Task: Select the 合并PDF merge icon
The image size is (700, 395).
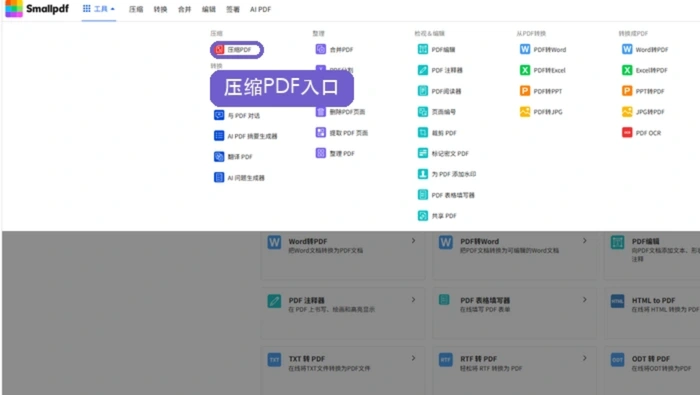Action: pos(321,49)
